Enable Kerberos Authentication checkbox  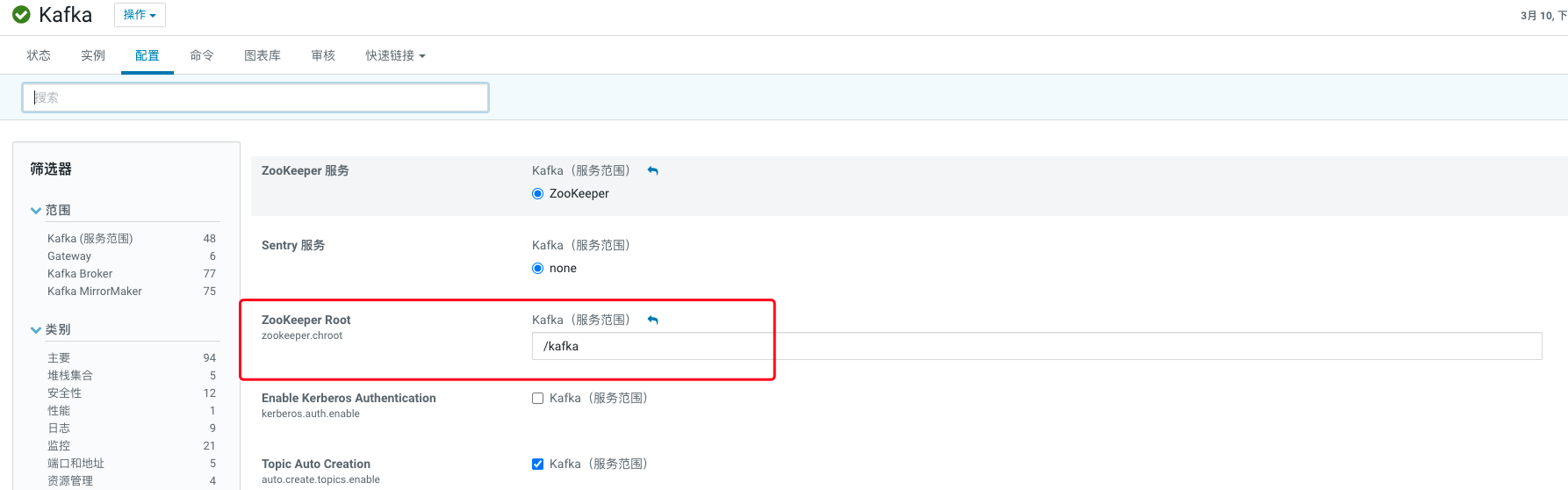pos(538,399)
